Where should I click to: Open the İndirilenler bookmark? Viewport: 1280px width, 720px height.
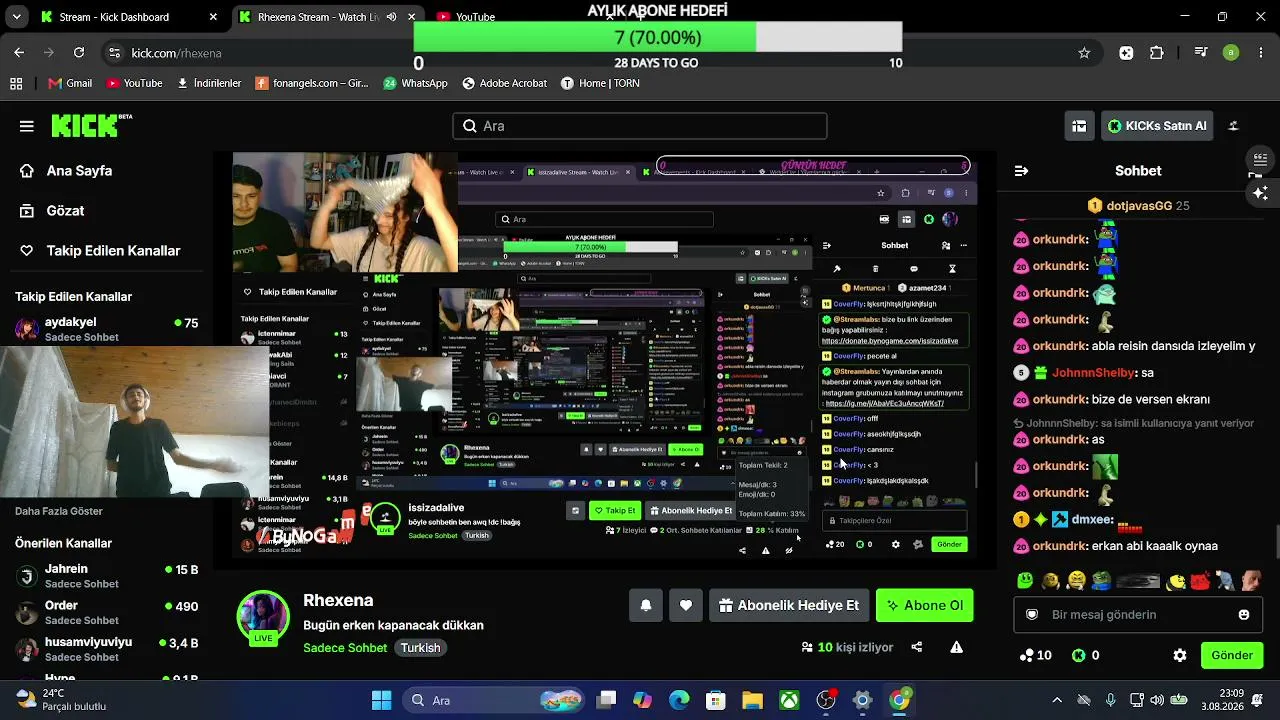(x=209, y=83)
